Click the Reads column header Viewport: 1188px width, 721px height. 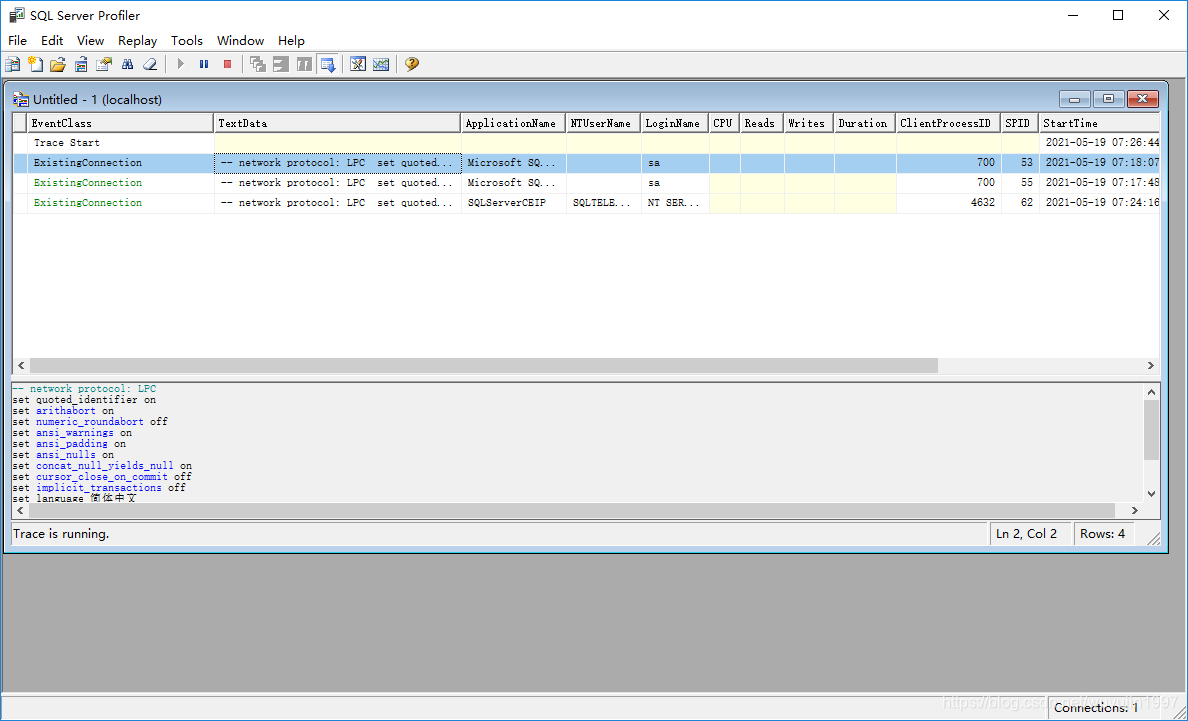[x=762, y=123]
